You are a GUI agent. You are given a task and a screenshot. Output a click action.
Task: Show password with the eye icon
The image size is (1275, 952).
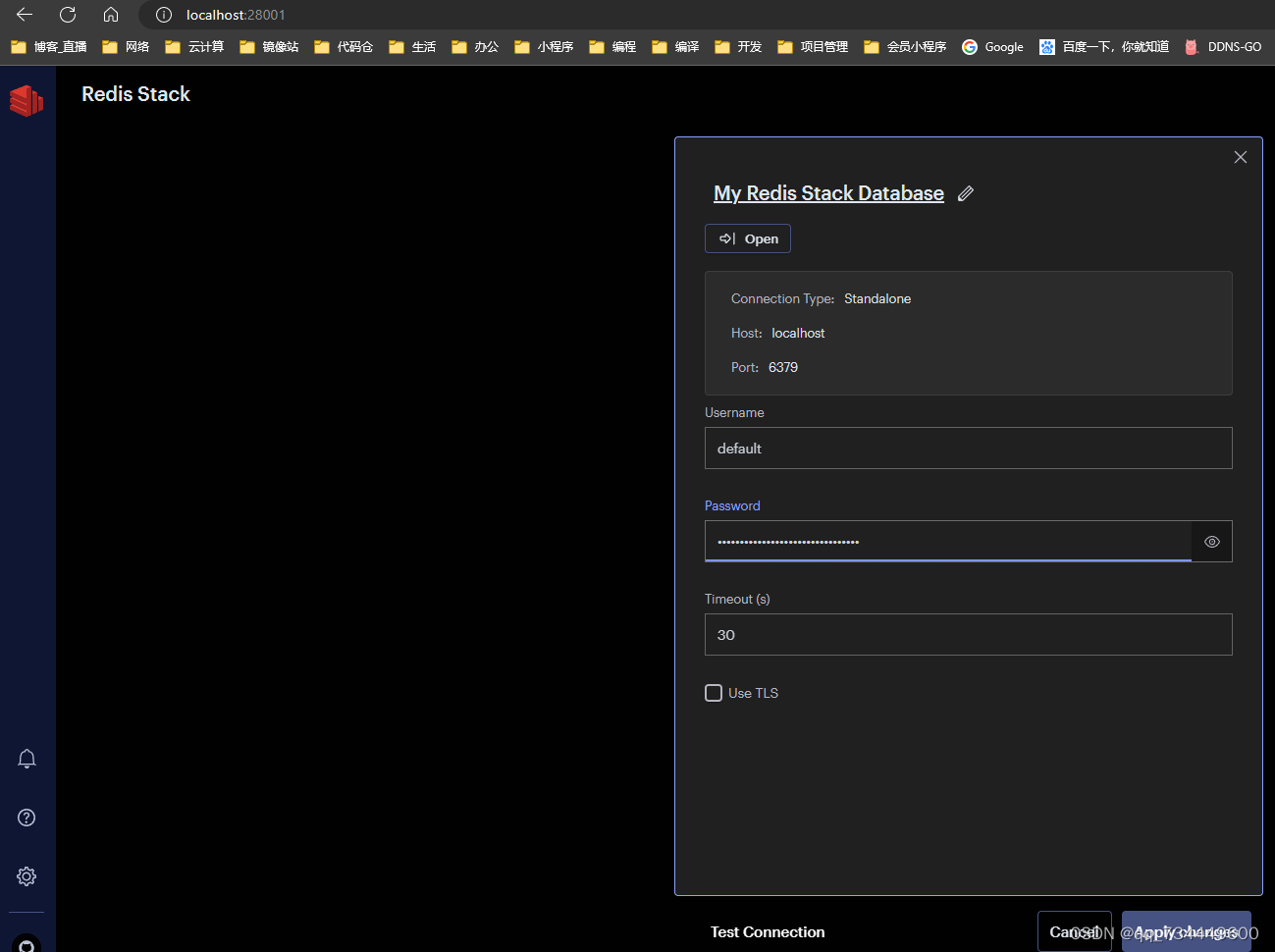point(1212,542)
